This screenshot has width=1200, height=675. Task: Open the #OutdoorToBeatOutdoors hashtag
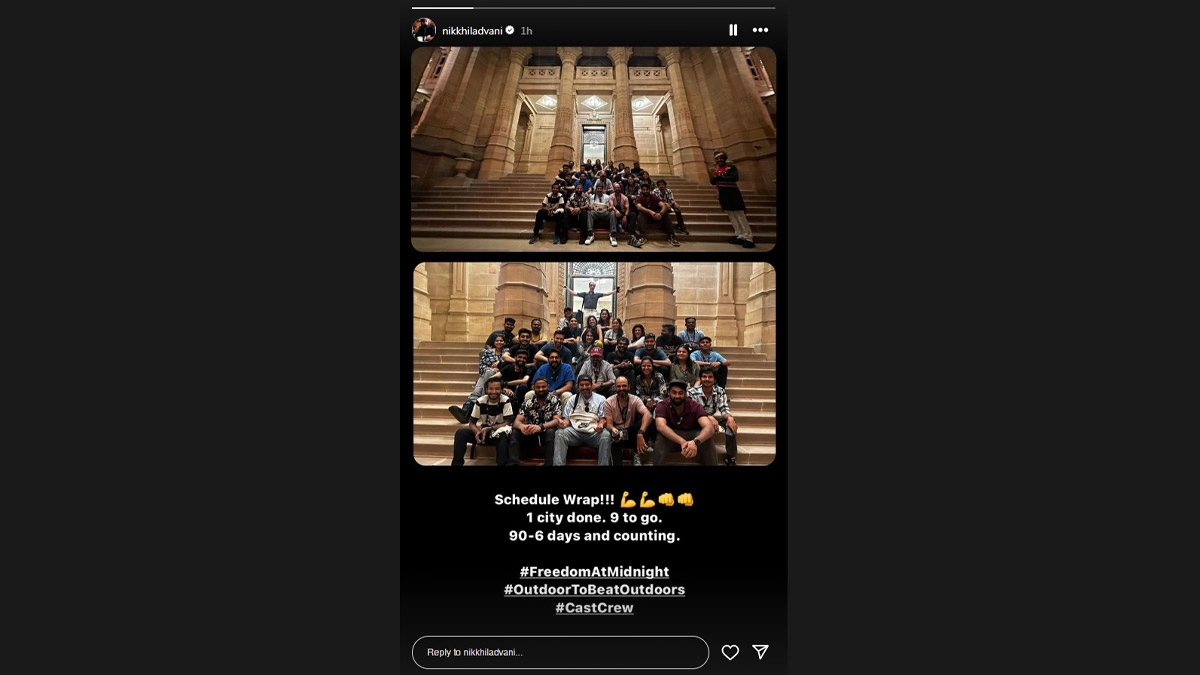click(594, 590)
